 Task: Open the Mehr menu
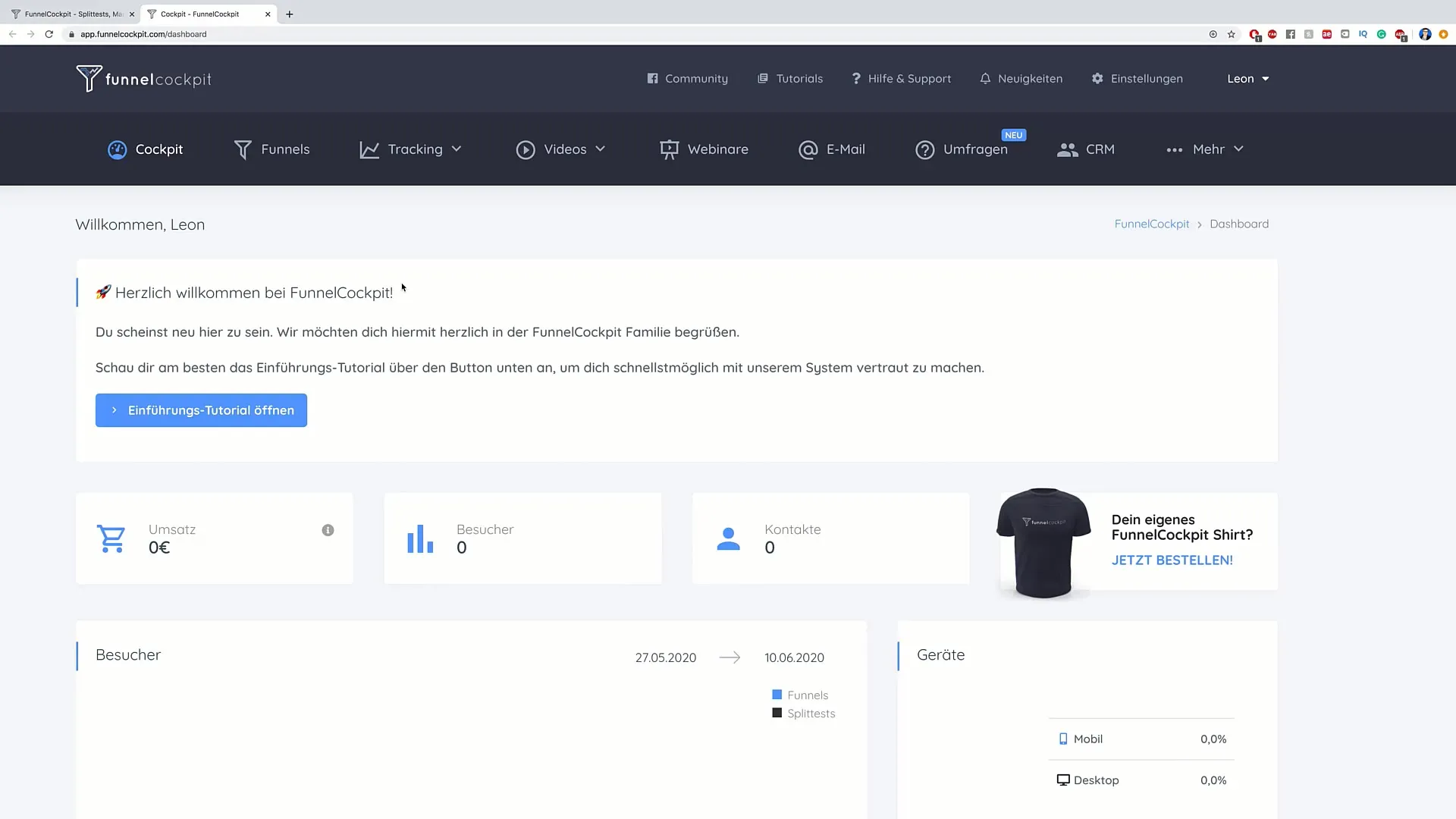pyautogui.click(x=1205, y=149)
